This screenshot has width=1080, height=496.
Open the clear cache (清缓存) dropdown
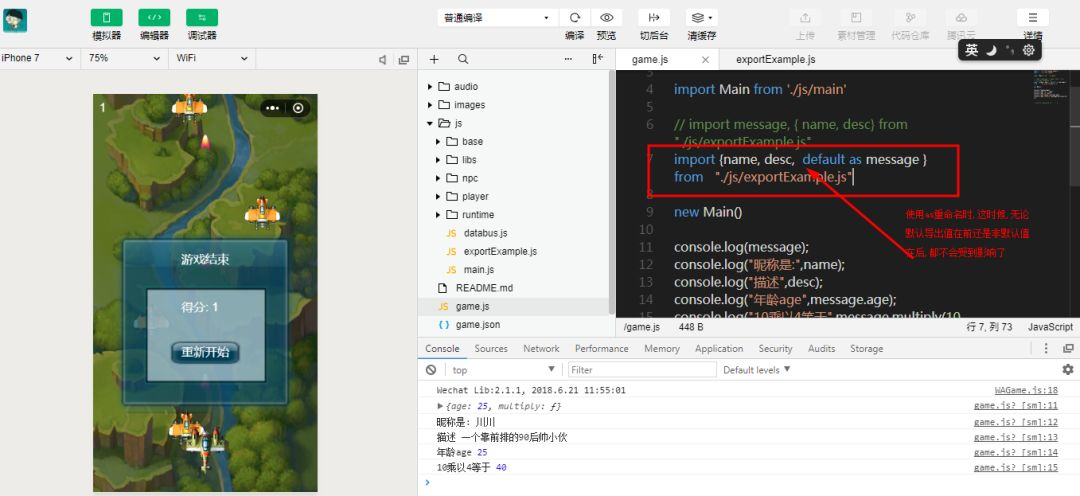pos(702,18)
